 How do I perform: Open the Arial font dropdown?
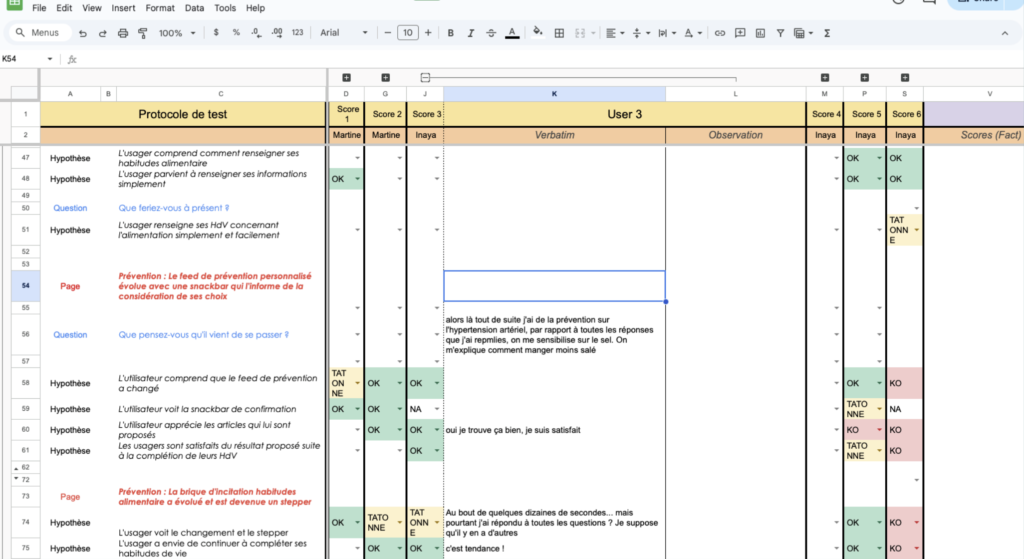342,33
